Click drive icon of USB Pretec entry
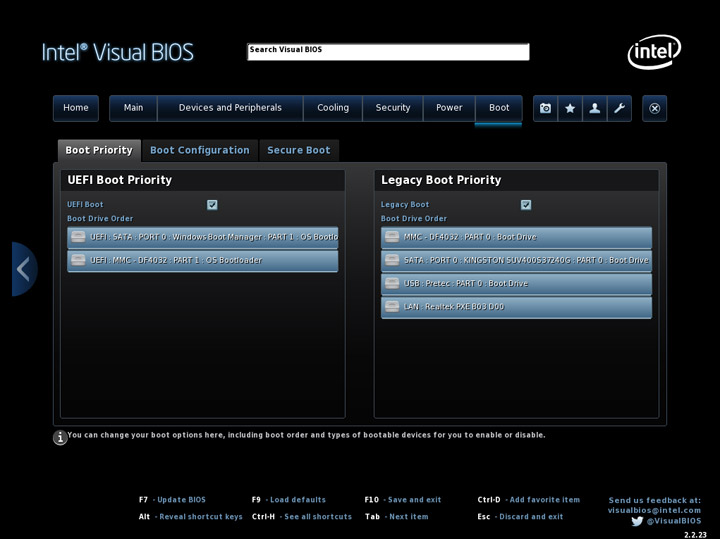The width and height of the screenshot is (720, 539). click(392, 283)
